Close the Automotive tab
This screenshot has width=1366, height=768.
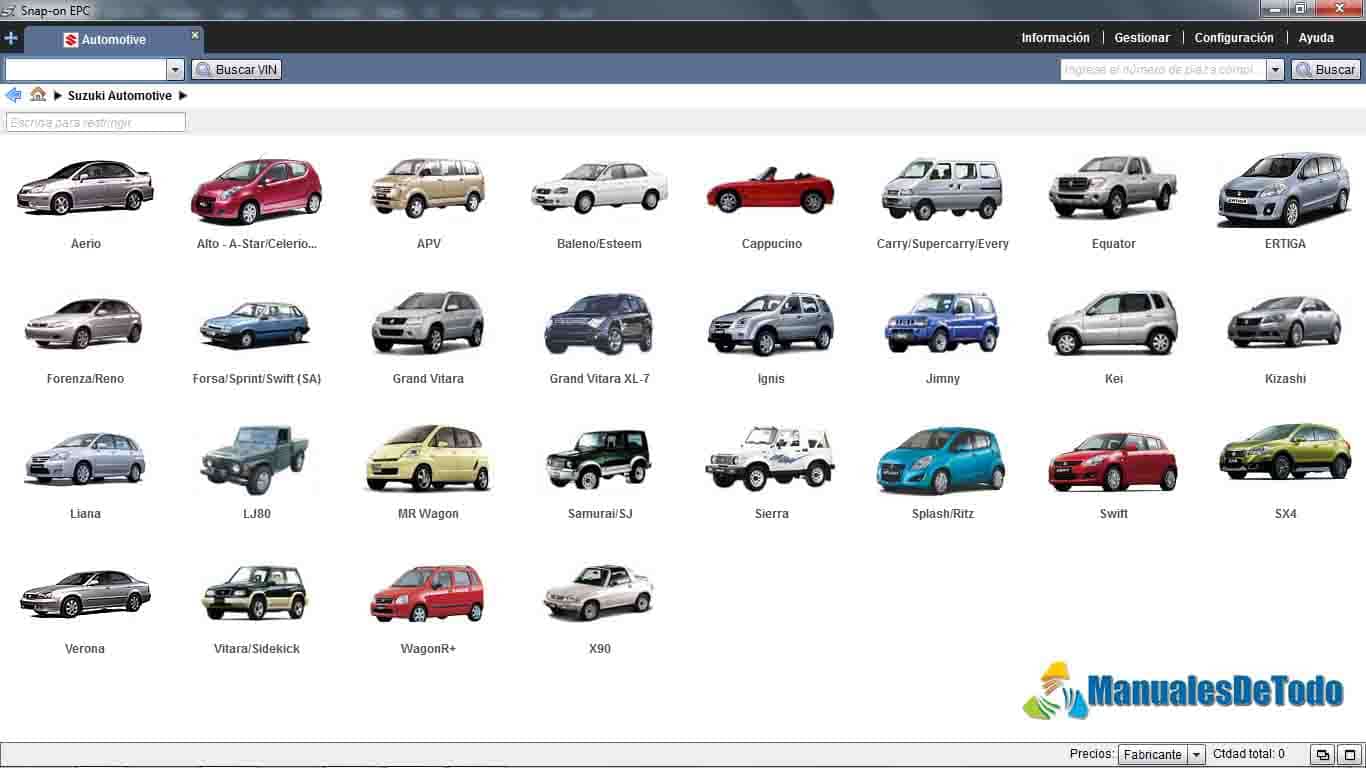[x=195, y=34]
